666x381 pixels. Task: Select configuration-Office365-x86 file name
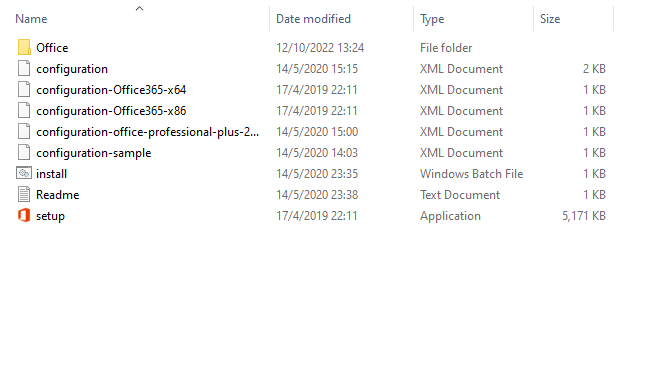(x=111, y=110)
